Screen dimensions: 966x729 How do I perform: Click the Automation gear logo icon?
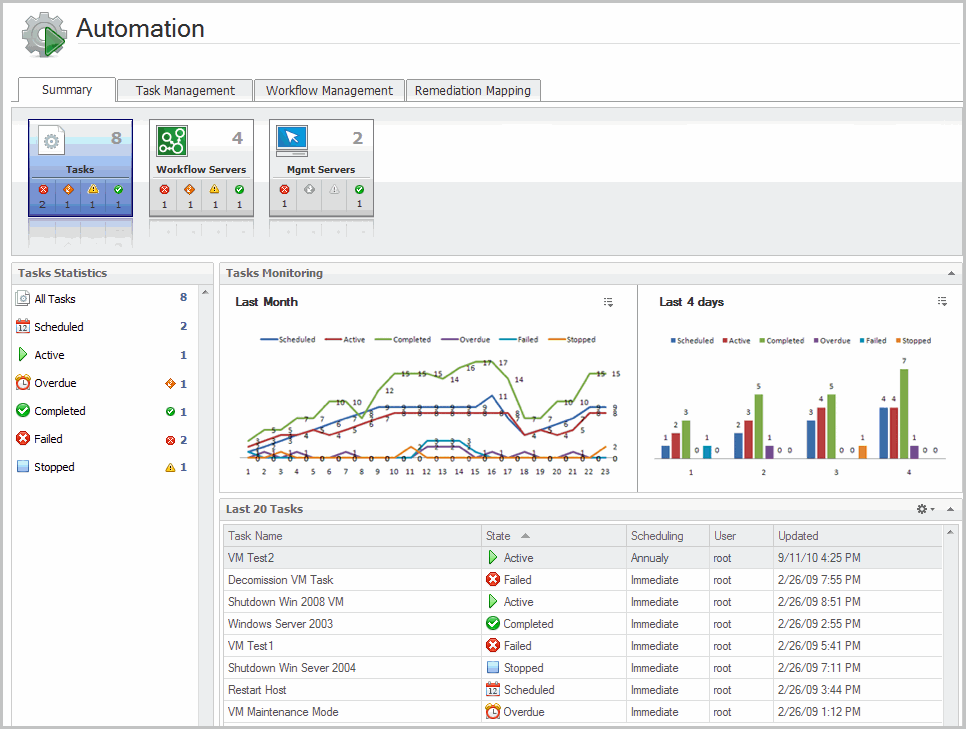[44, 35]
